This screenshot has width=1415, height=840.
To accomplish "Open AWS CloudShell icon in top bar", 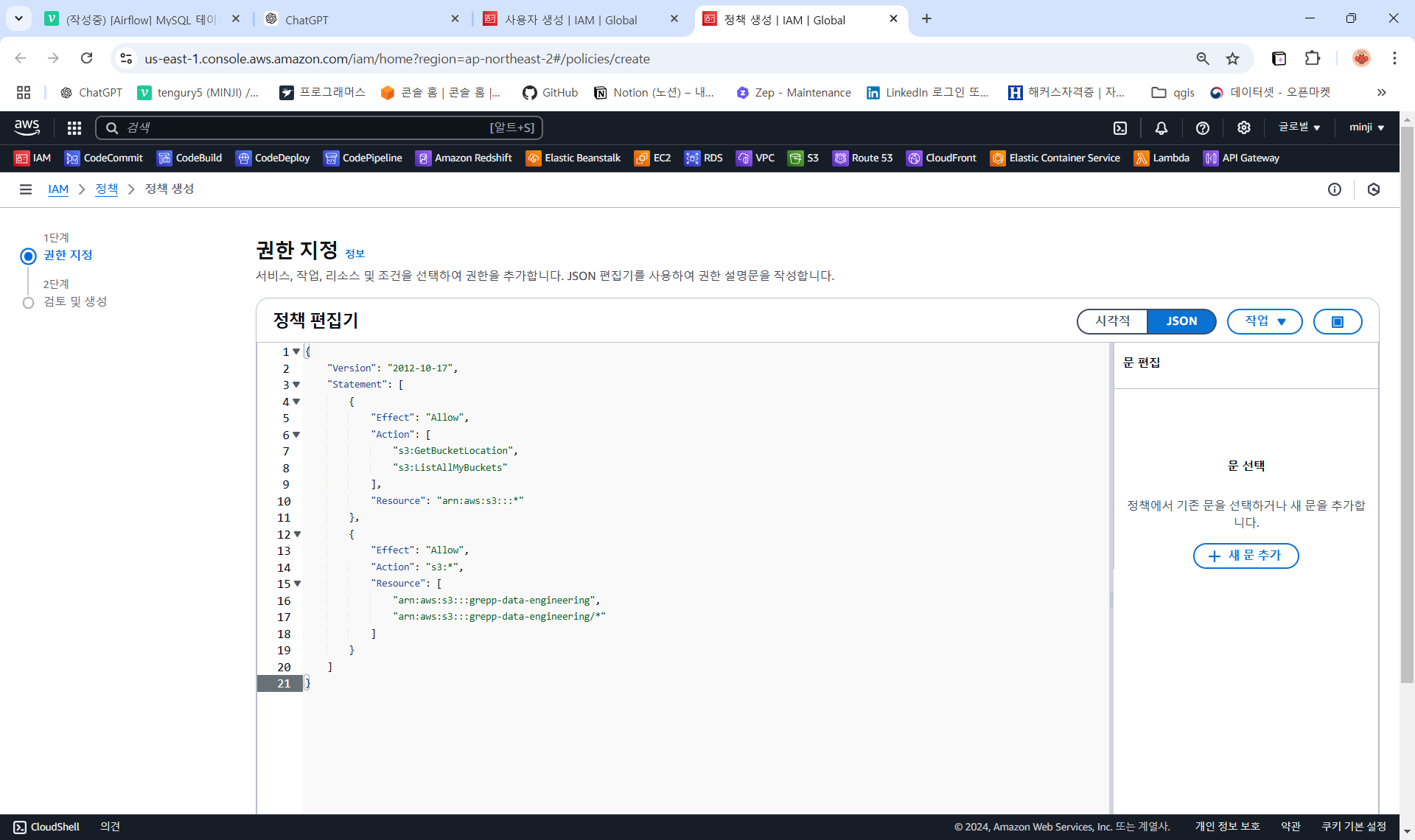I will 1120,128.
